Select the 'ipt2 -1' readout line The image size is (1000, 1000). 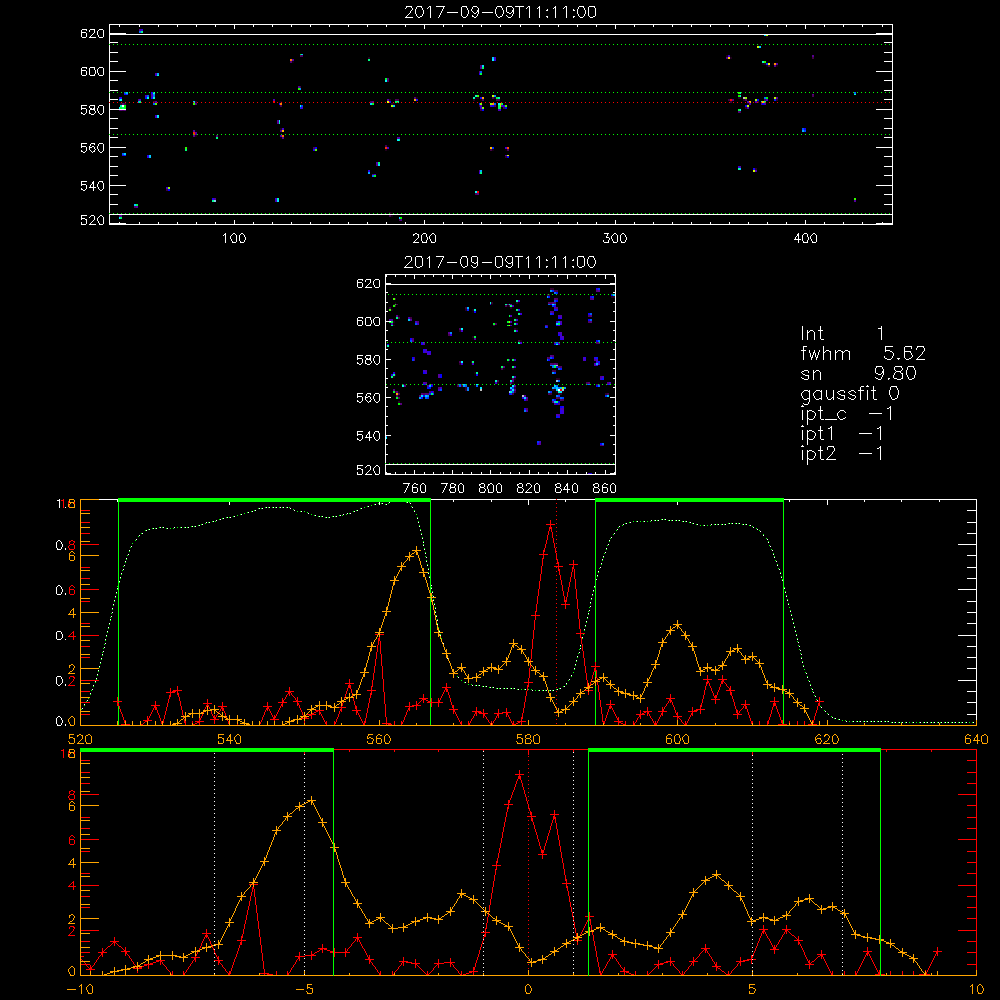point(842,453)
